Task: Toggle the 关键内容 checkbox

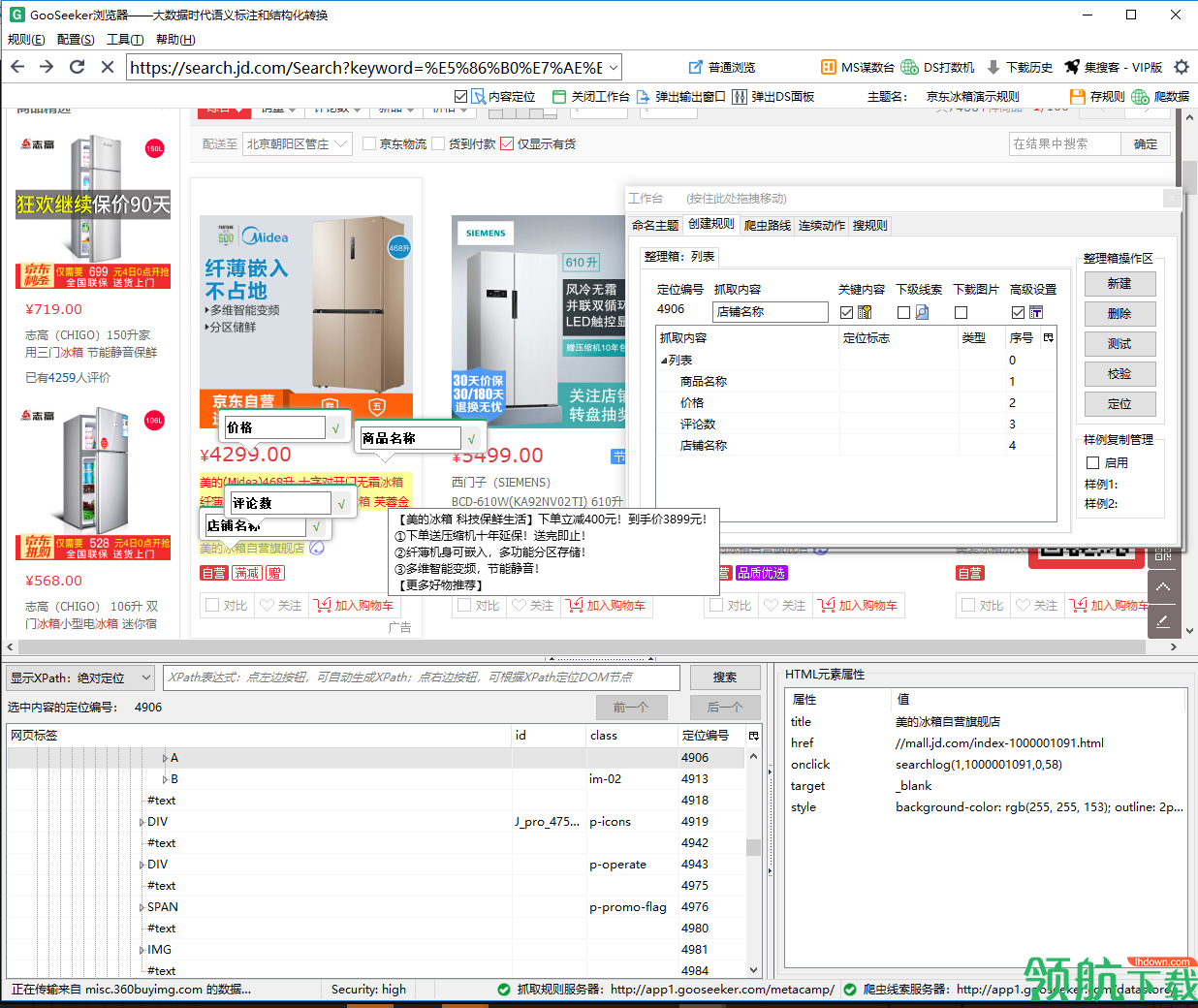Action: coord(847,312)
